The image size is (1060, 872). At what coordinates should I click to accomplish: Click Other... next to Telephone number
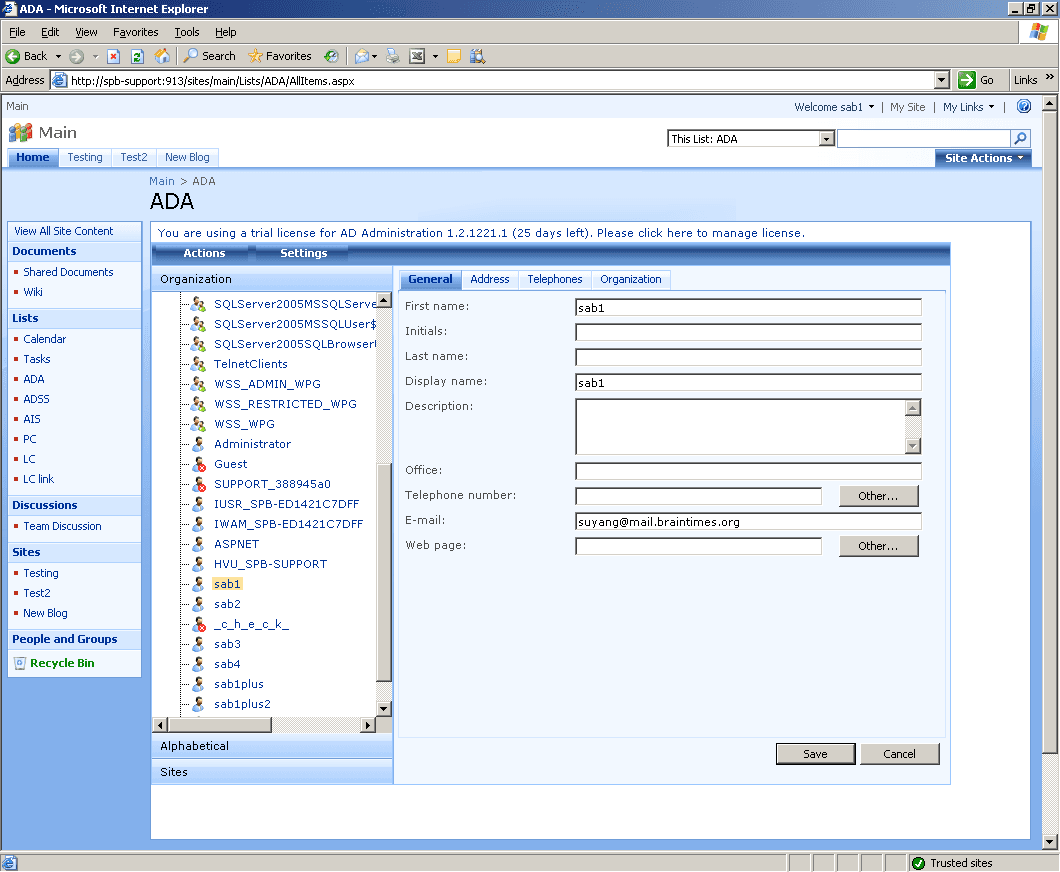coord(878,496)
